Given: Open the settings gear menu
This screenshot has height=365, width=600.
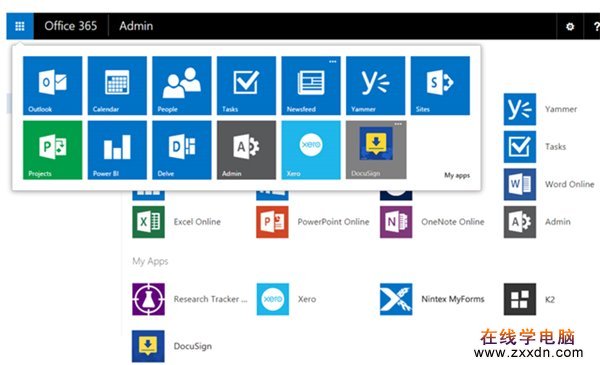Looking at the screenshot, I should click(570, 26).
